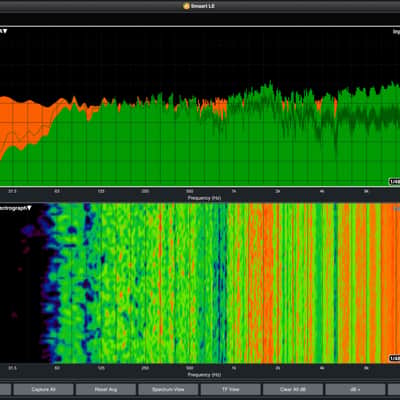Click the spectrograph frequency axis at 125

(x=101, y=368)
